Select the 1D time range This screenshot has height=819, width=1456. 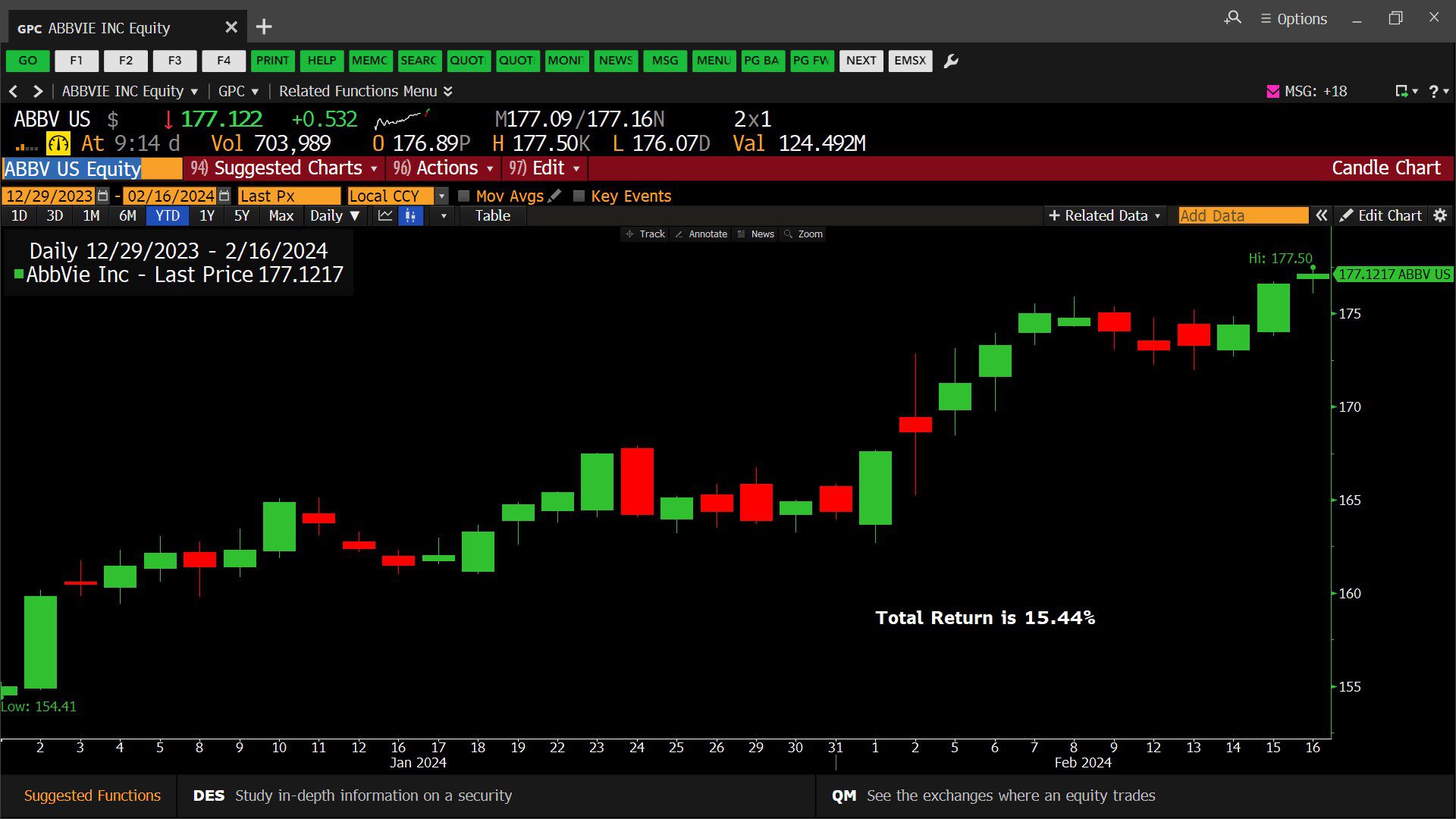tap(19, 215)
